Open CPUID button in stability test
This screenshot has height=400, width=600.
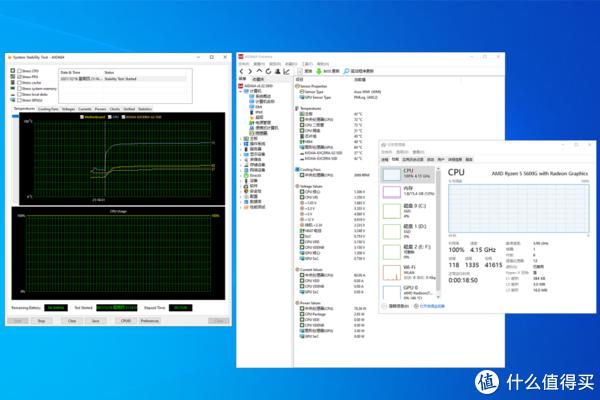(x=126, y=321)
